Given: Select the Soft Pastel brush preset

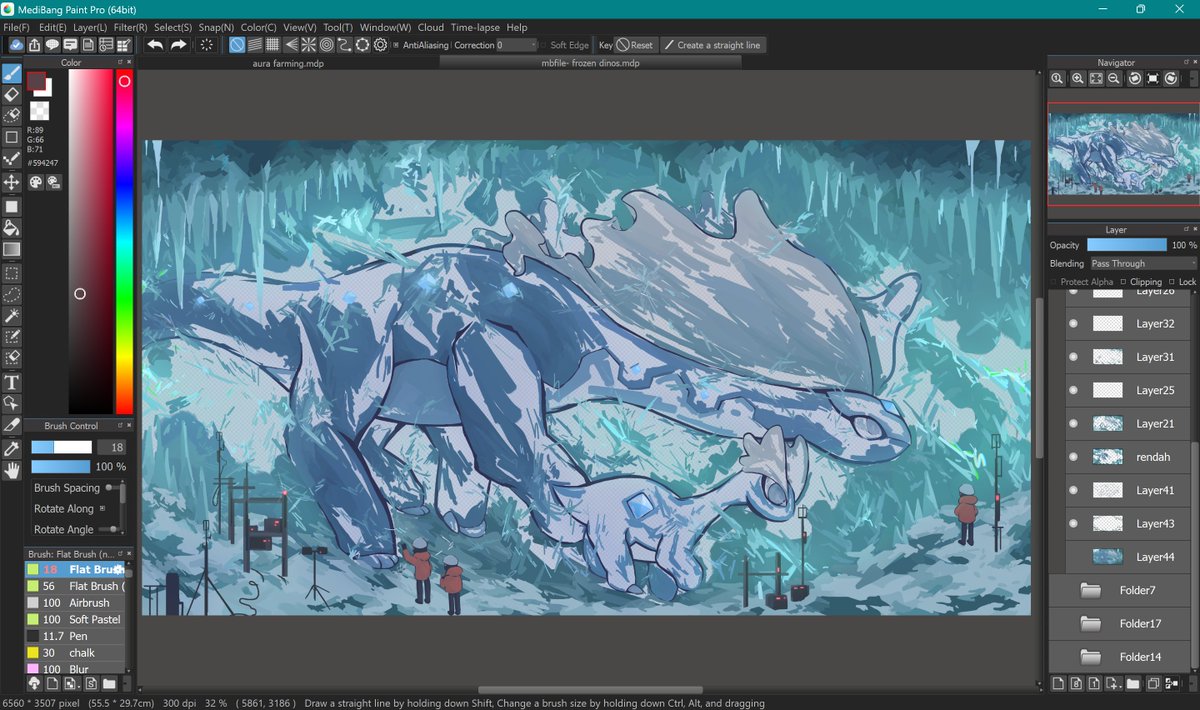Looking at the screenshot, I should pos(76,620).
